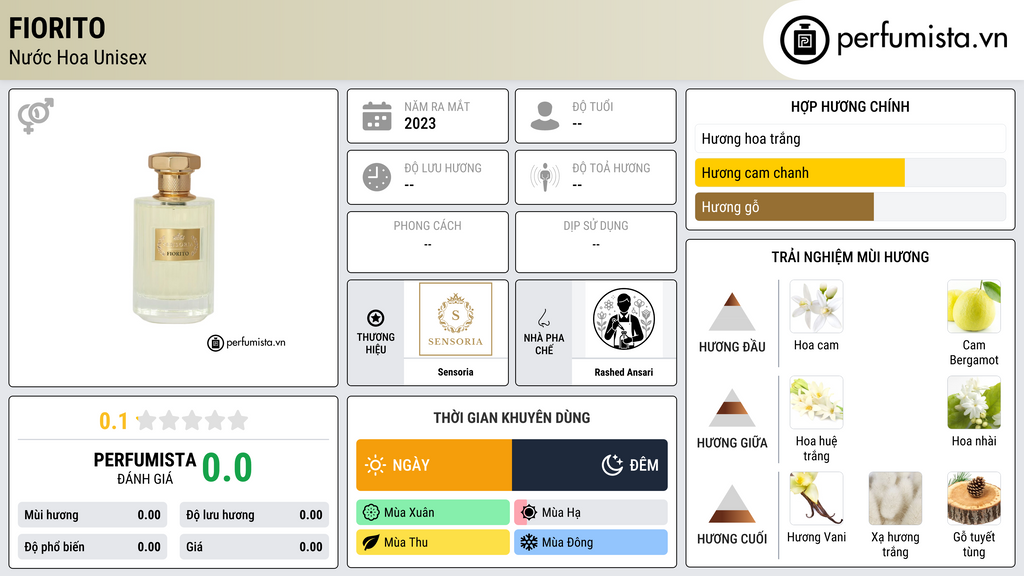Click the 0.1 rating value

coord(114,421)
